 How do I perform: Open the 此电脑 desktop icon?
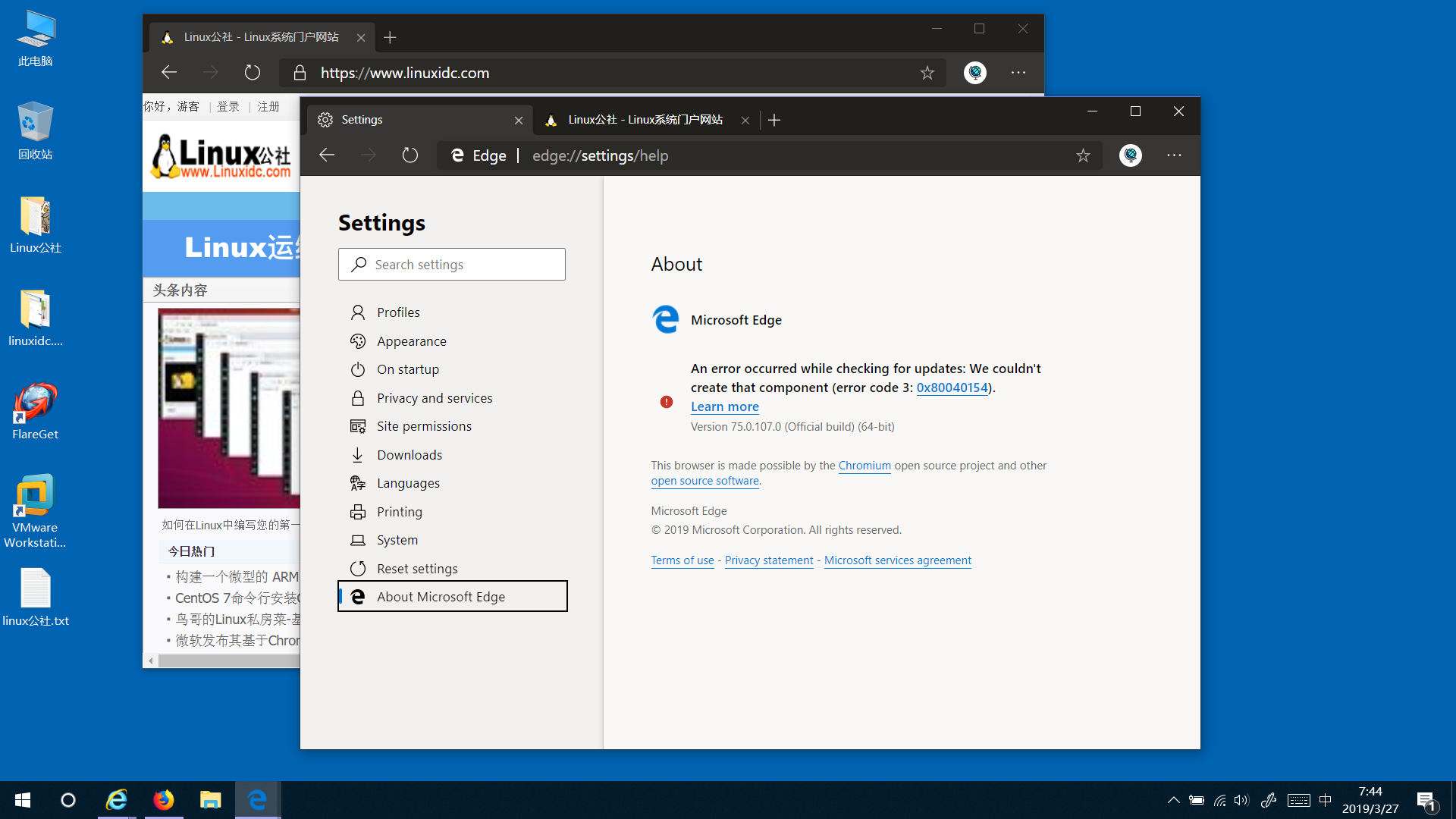point(36,39)
